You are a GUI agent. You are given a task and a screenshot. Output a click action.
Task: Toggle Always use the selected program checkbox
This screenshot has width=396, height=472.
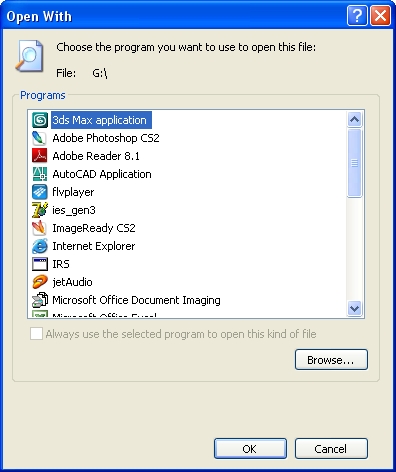(x=36, y=334)
